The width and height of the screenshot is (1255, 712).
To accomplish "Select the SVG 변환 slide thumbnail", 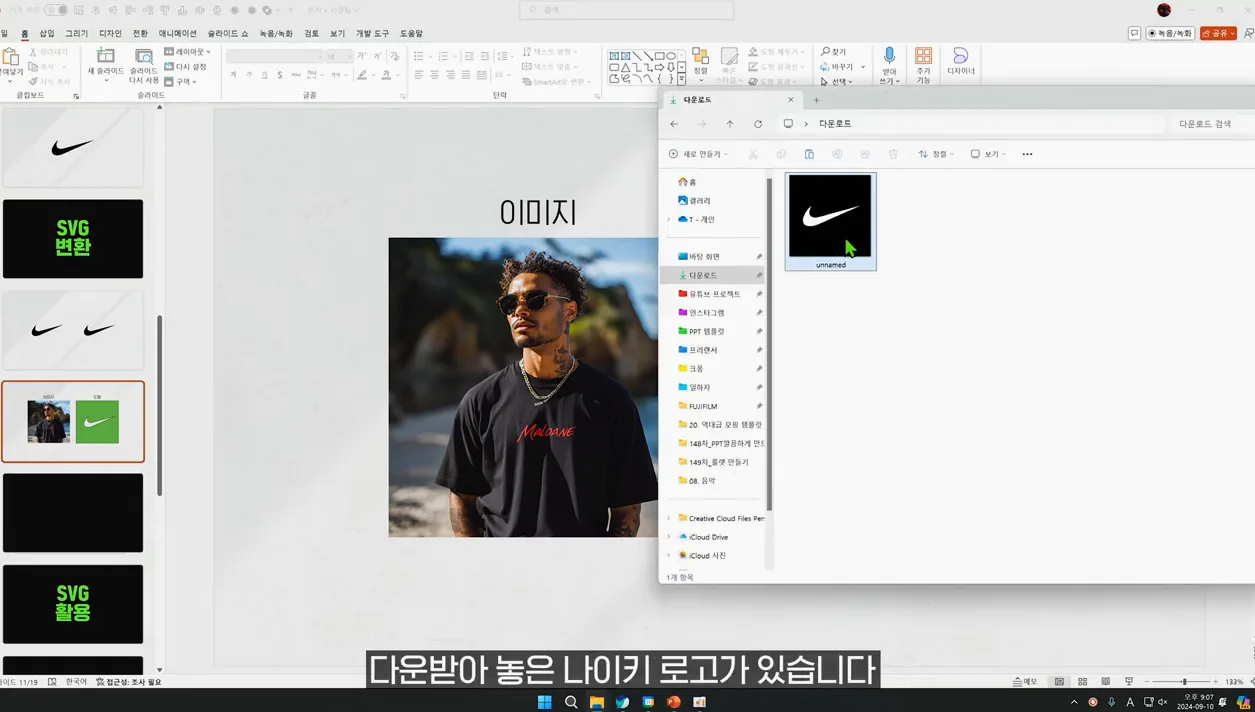I will (73, 239).
